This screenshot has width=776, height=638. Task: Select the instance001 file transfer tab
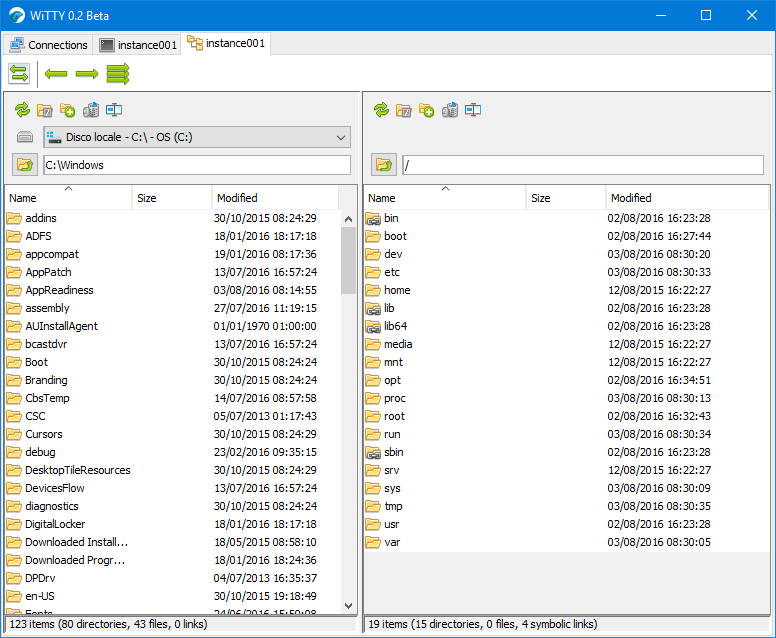(x=226, y=44)
